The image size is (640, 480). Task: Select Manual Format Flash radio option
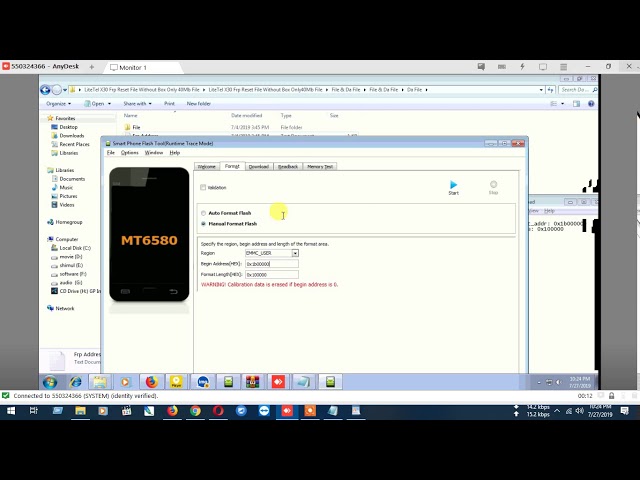tap(203, 224)
